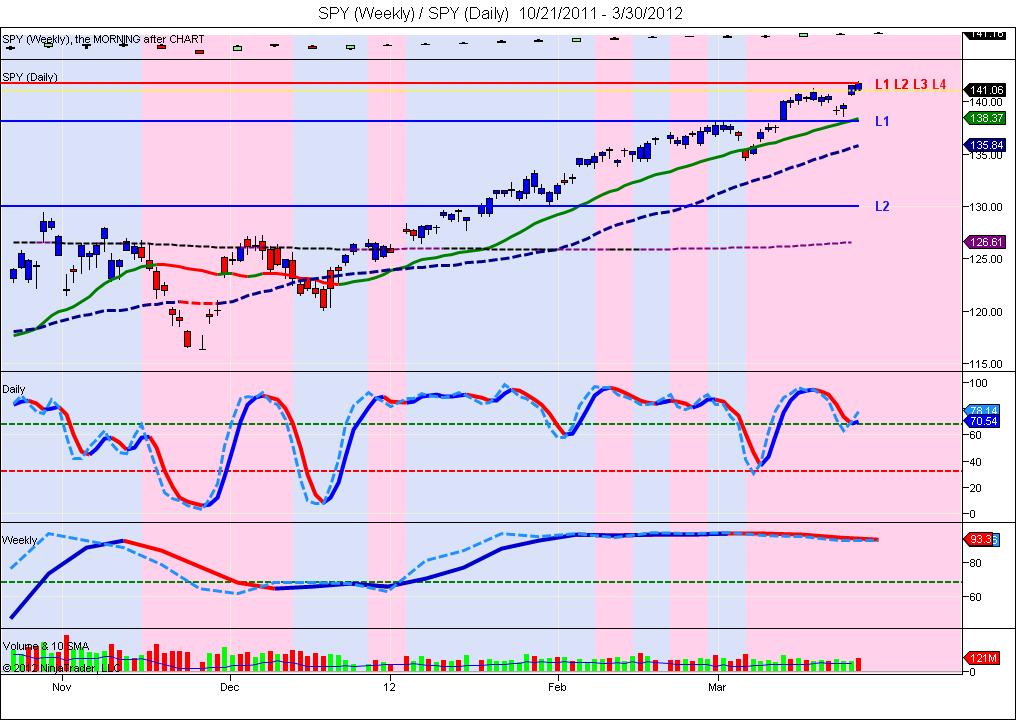
Task: Click the 20 label on the Daily oscillator axis
Action: 976,488
